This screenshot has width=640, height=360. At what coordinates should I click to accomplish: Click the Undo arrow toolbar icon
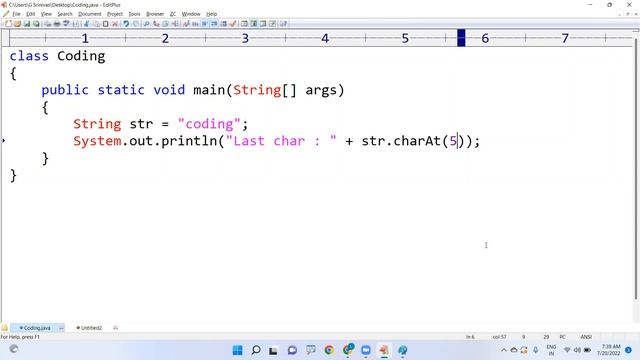[x=126, y=24]
